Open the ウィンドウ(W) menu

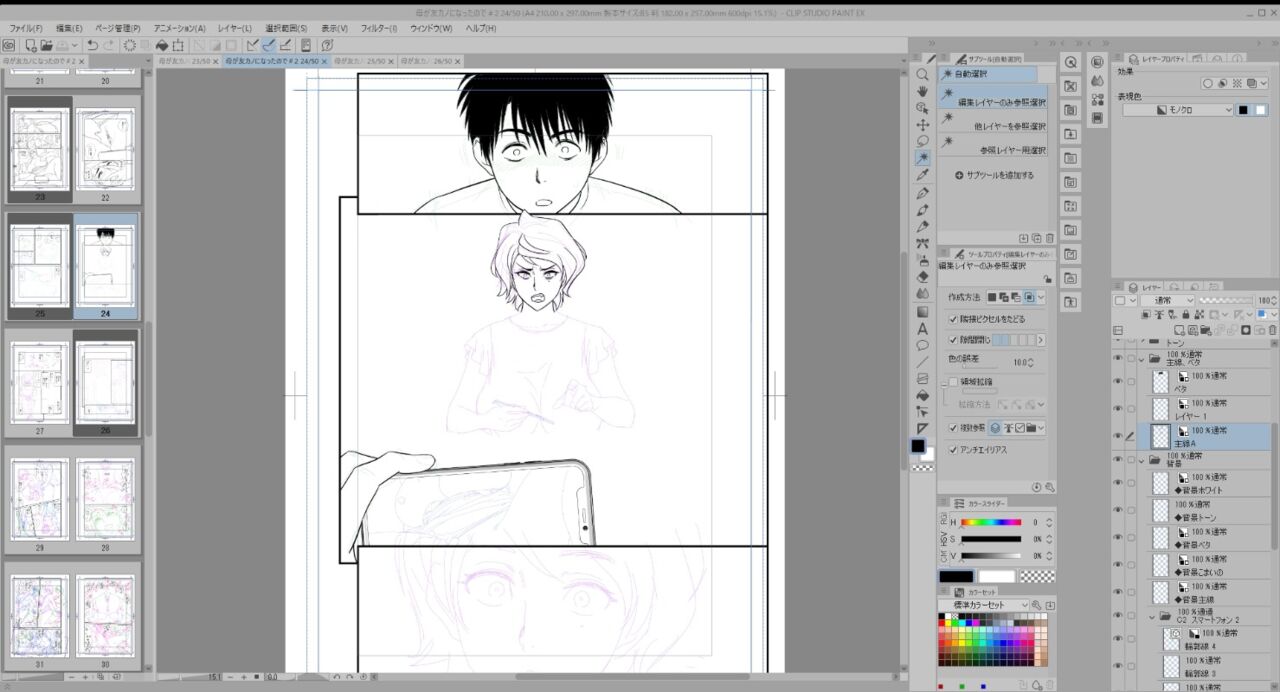pos(432,28)
